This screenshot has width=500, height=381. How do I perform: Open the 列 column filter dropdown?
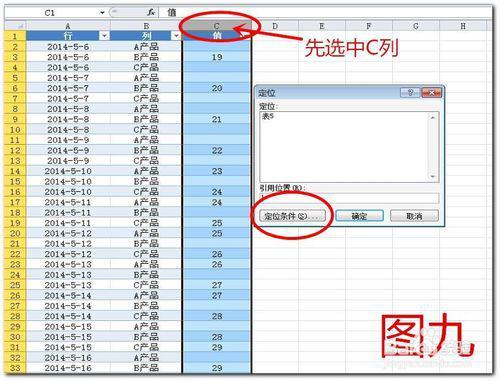click(176, 36)
